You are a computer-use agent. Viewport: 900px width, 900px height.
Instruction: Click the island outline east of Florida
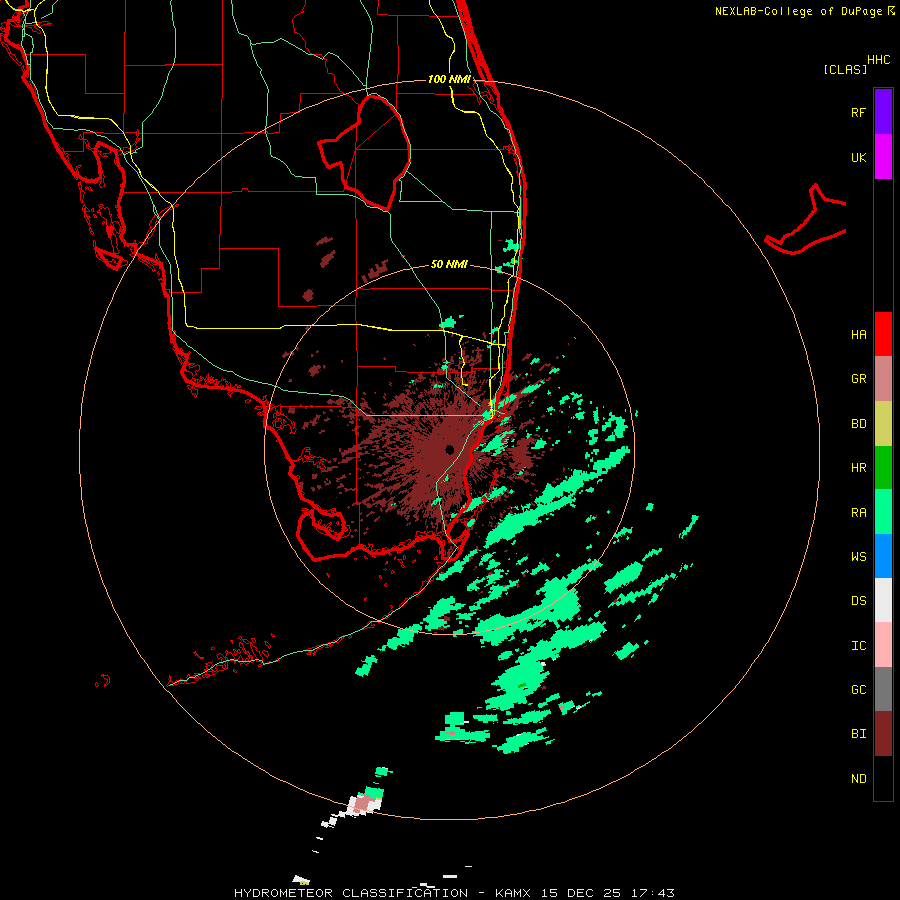[806, 220]
